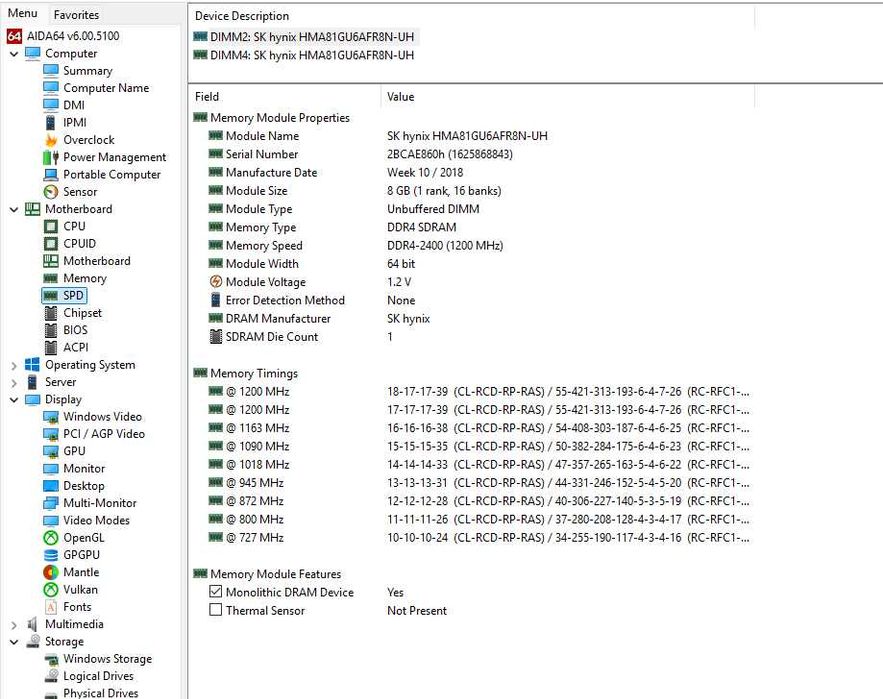The image size is (883, 699).
Task: Open the PCI / AGP Video icon
Action: click(51, 434)
